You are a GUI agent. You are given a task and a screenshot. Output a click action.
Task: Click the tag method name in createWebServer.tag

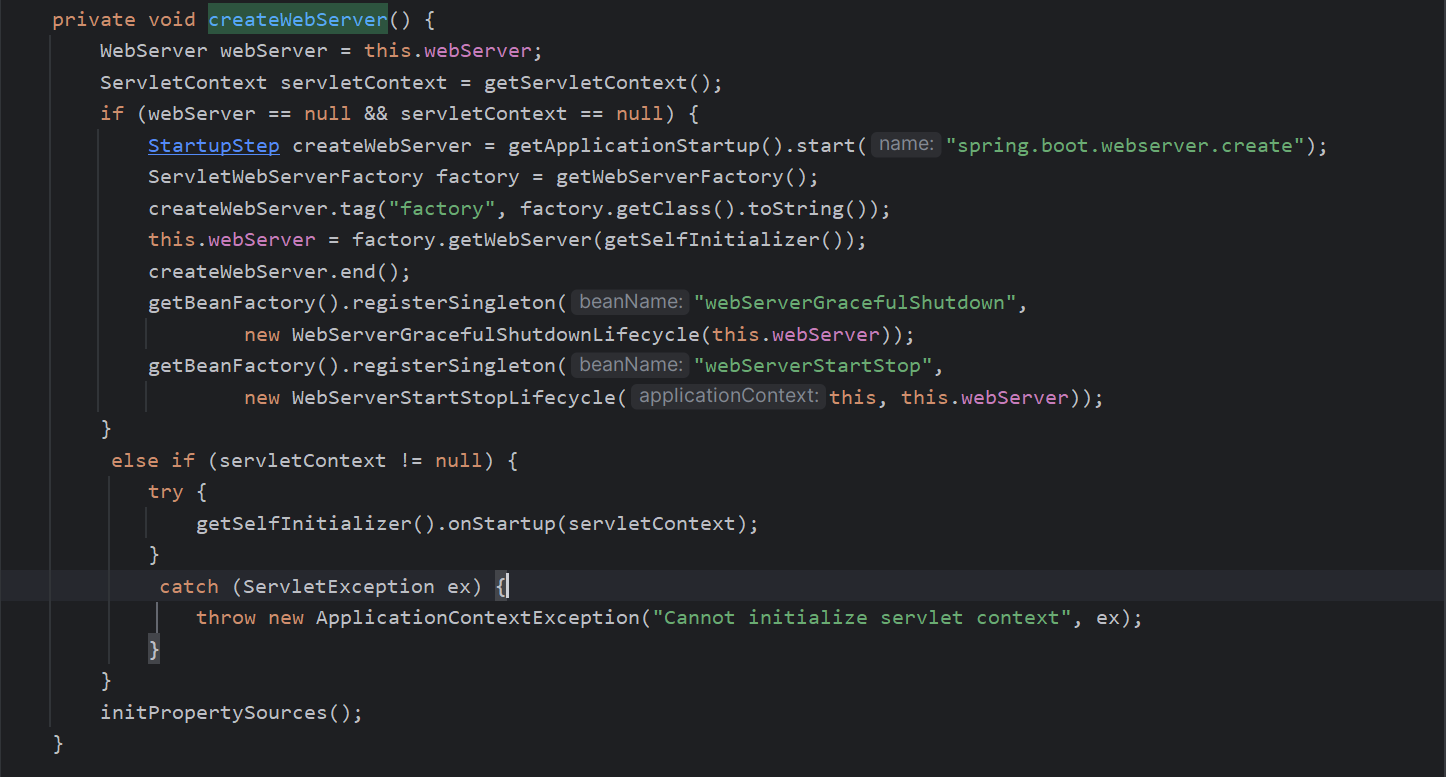pos(357,208)
